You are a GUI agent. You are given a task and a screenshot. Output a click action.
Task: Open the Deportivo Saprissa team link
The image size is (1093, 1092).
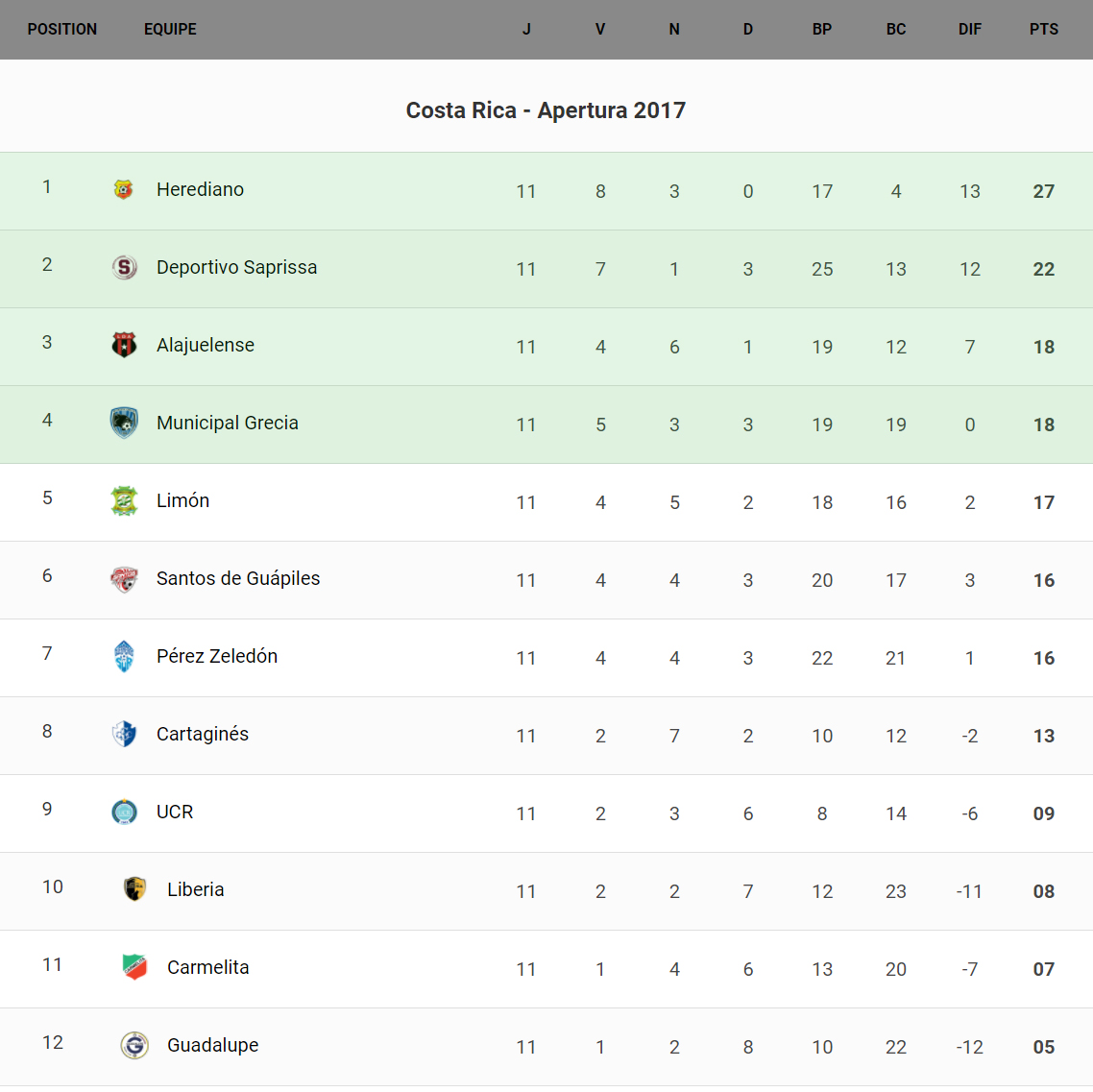coord(236,267)
